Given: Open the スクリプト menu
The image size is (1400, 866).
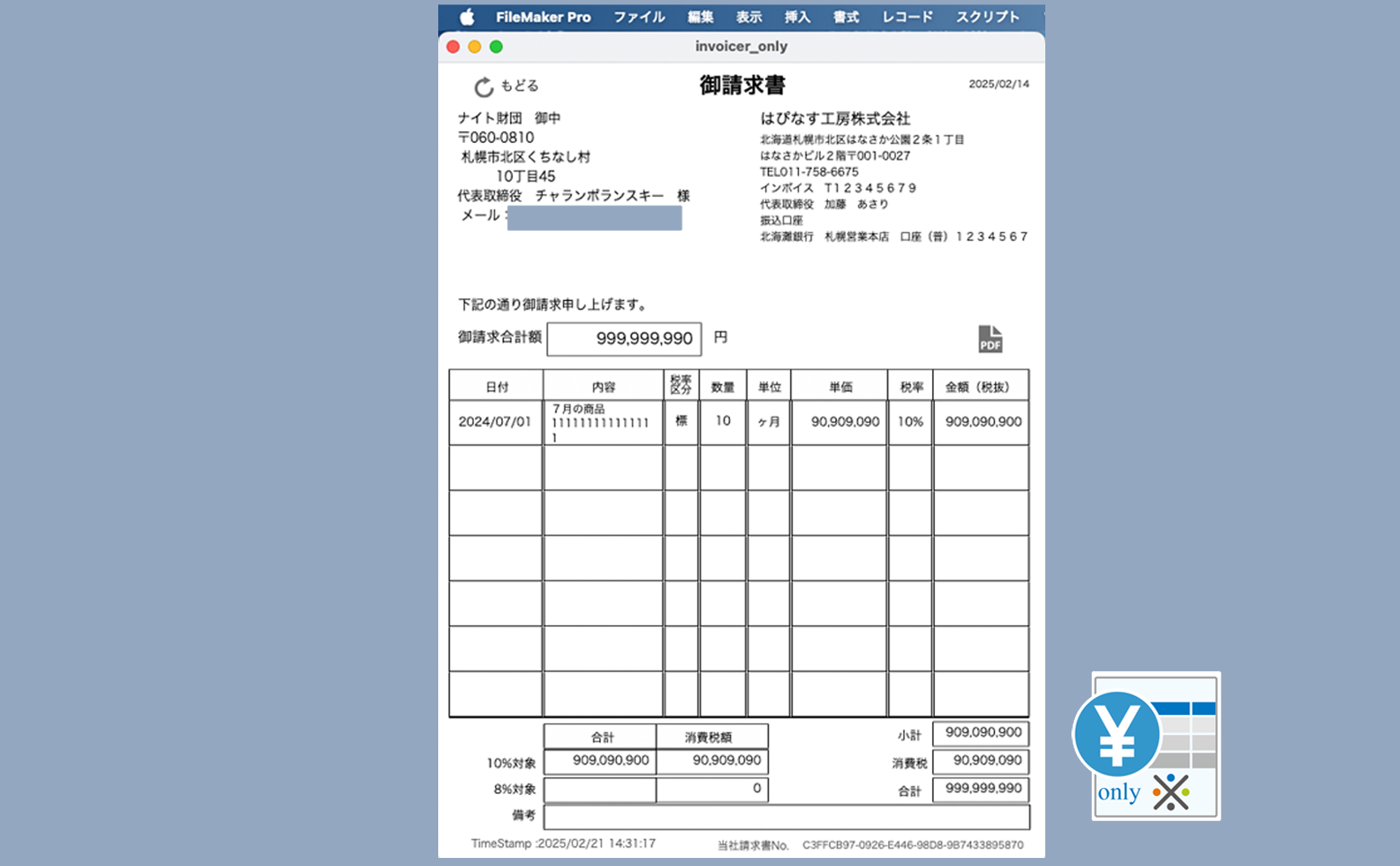Looking at the screenshot, I should click(x=987, y=17).
